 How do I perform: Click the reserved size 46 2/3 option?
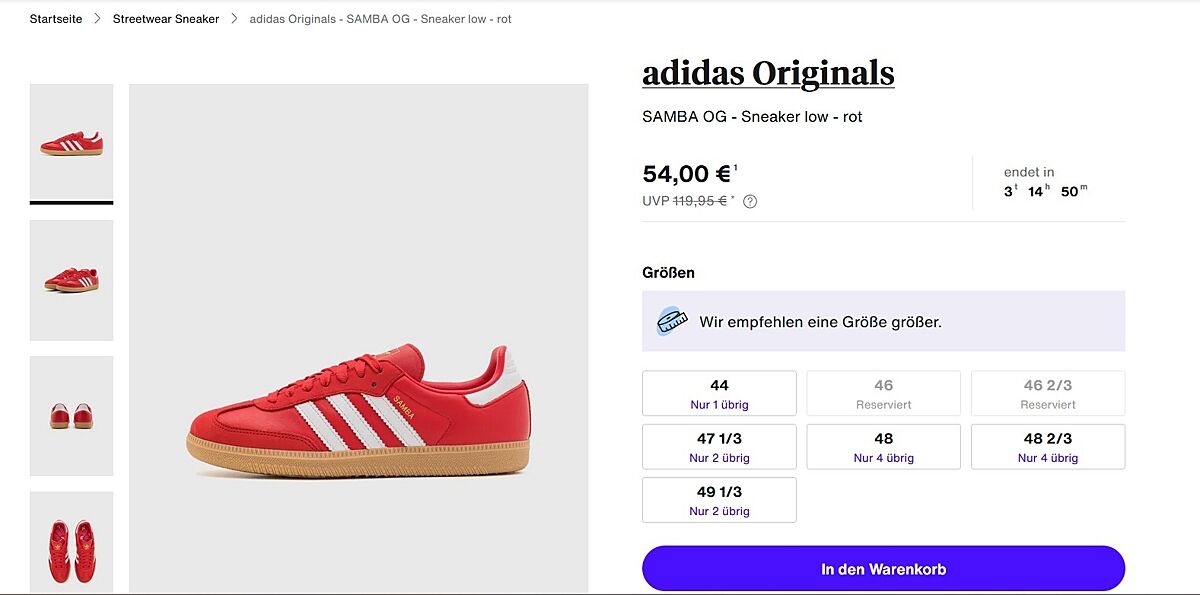[1047, 394]
